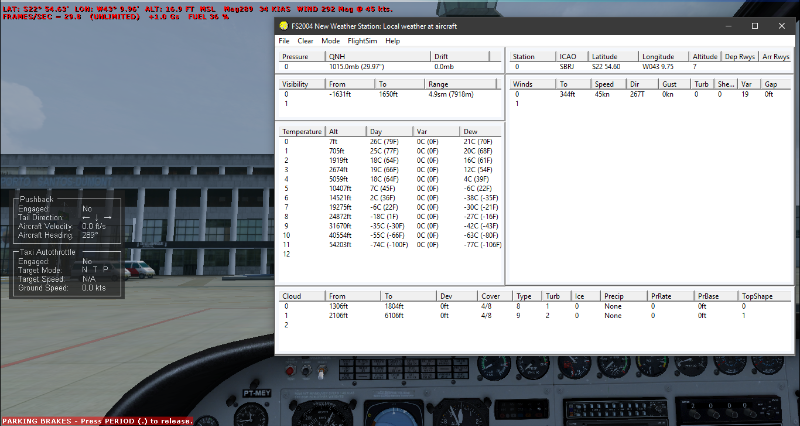Viewport: 800px width, 426px height.
Task: Select temperature row with altitude 54203ft
Action: (390, 245)
